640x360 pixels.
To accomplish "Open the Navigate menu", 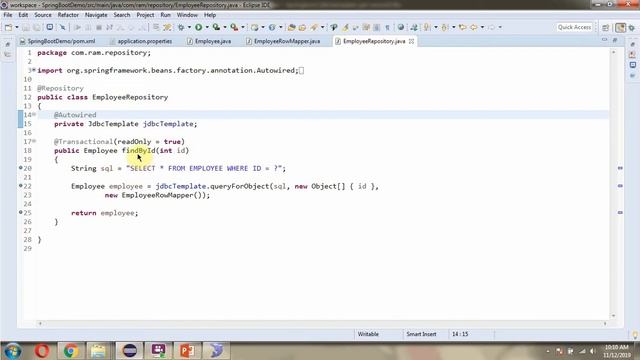I will (96, 15).
